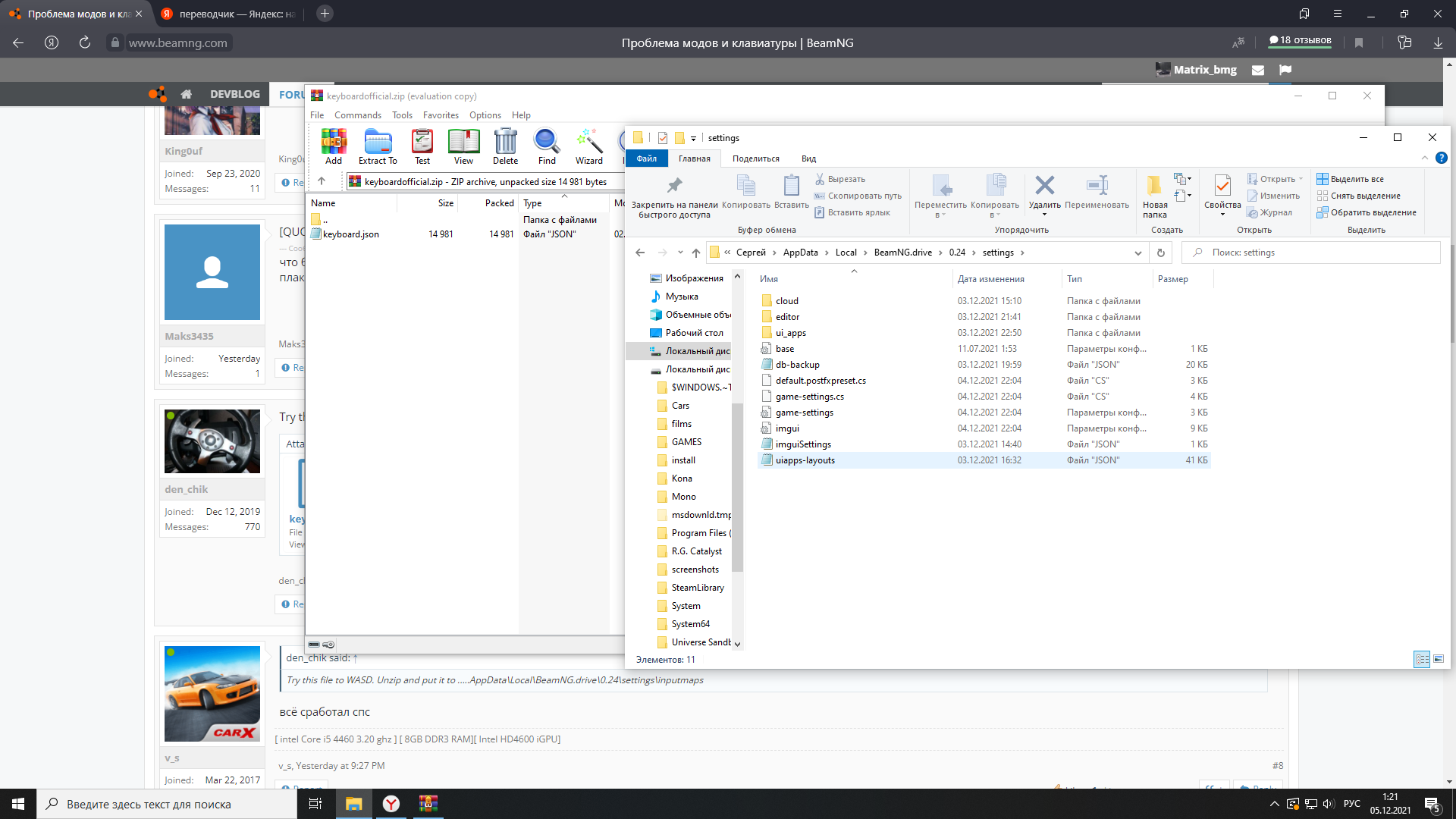Open Task View on the taskbar
Screen dimensions: 1456x819
315,804
